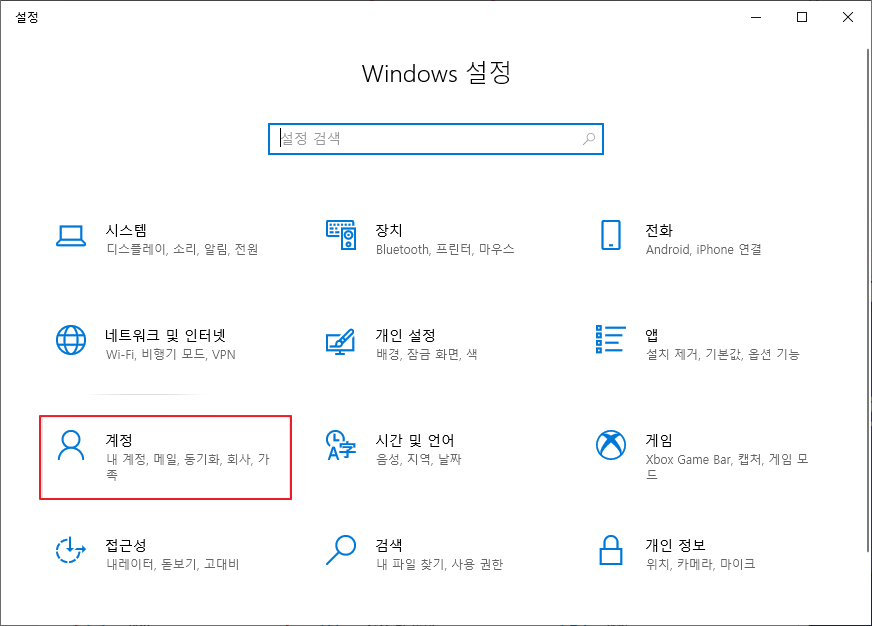Click the Windows 설정 page title

click(x=435, y=74)
